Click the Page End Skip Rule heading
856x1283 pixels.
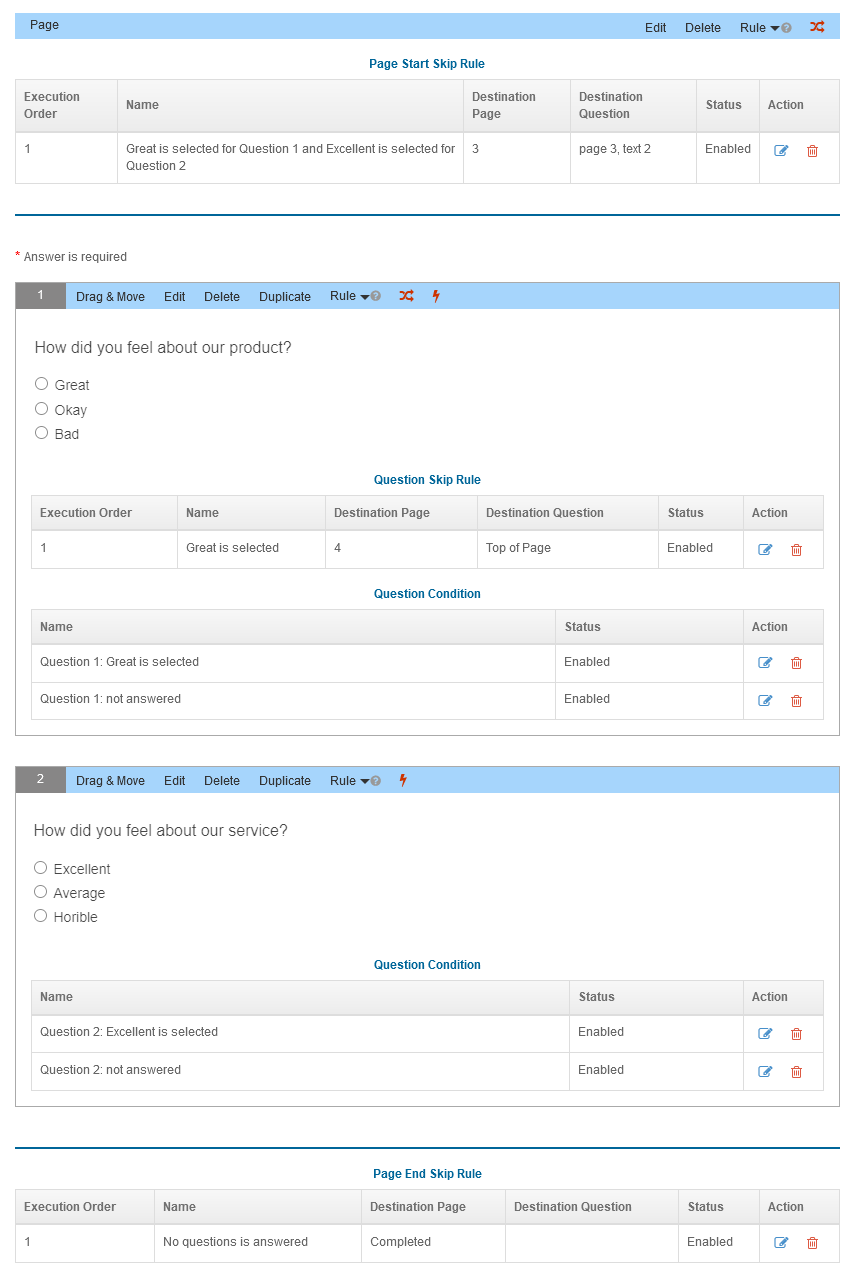pyautogui.click(x=427, y=1174)
